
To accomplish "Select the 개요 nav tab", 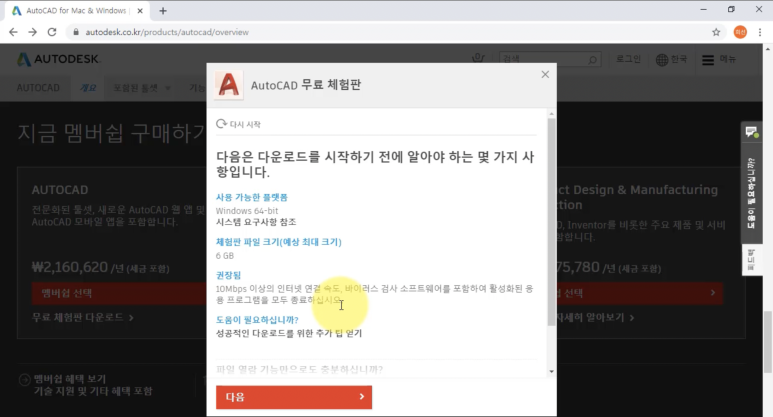I will point(88,88).
